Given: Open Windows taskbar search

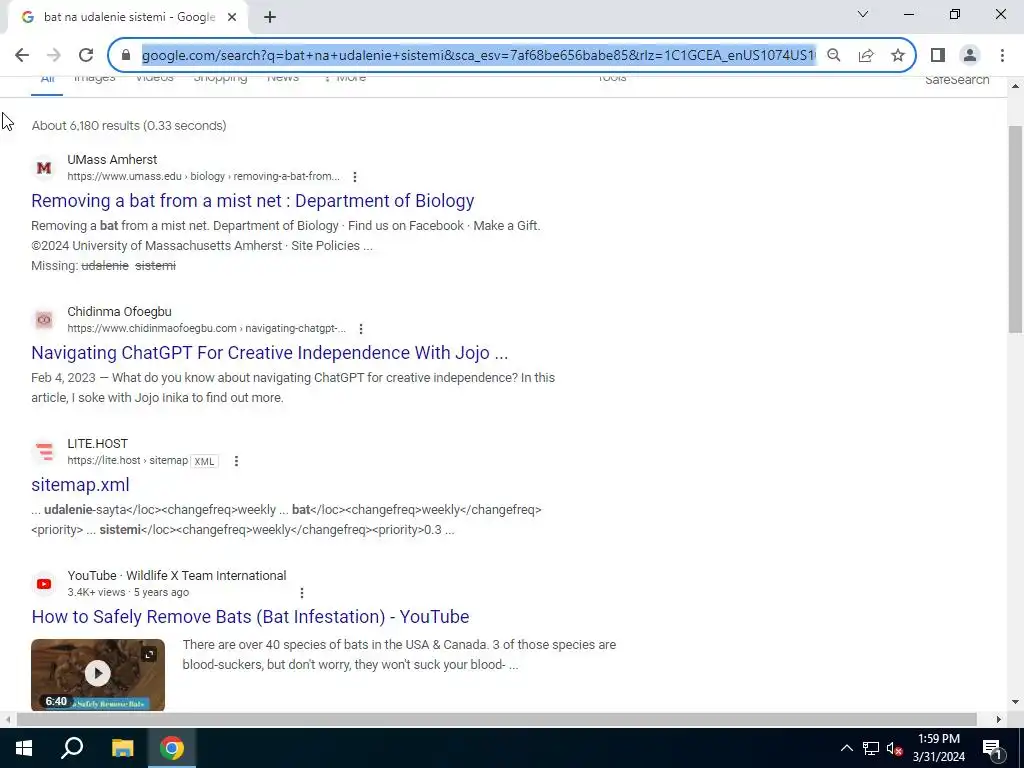Looking at the screenshot, I should (72, 748).
